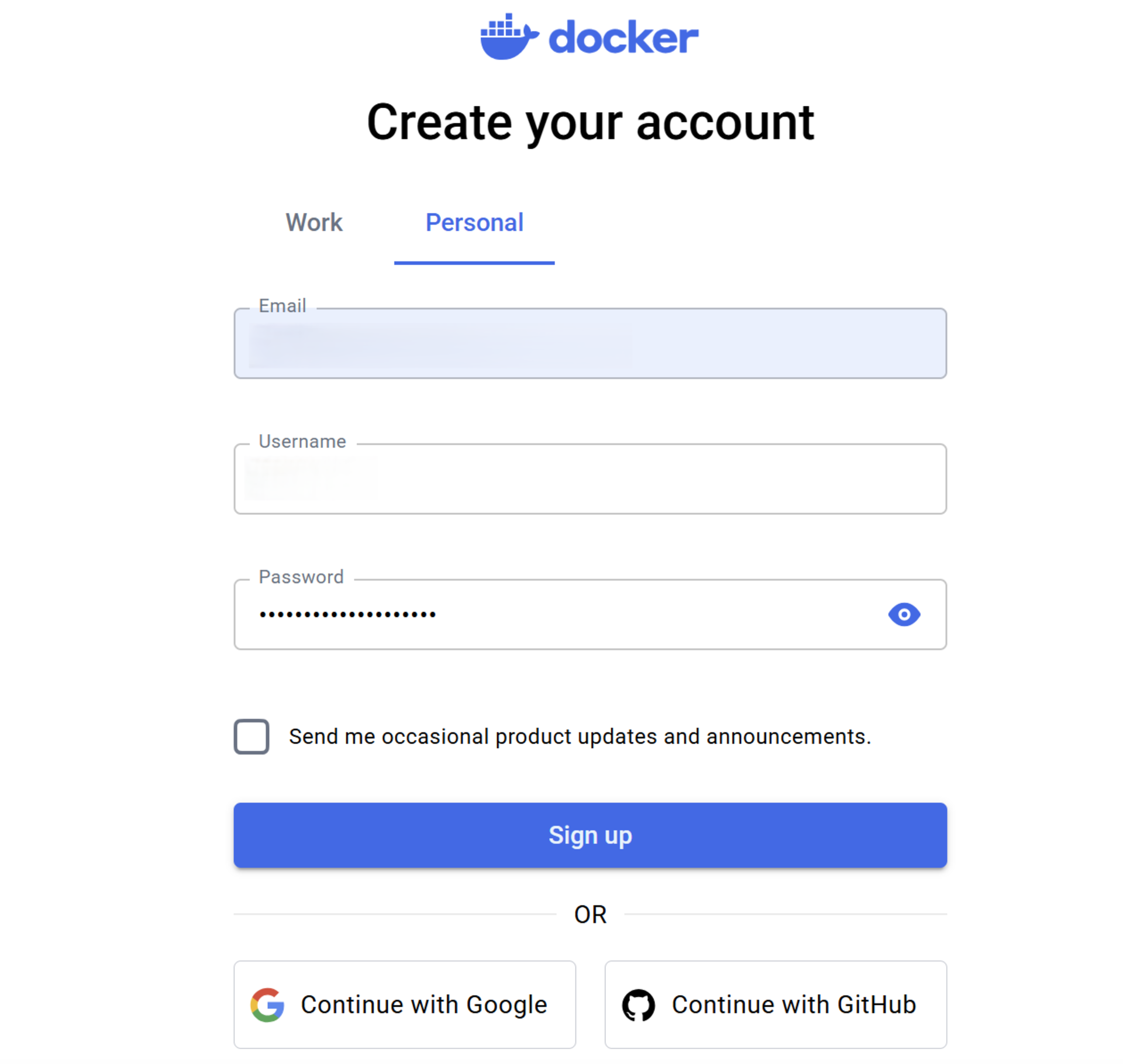Image resolution: width=1123 pixels, height=1064 pixels.
Task: Click inside the Username field
Action: (590, 479)
